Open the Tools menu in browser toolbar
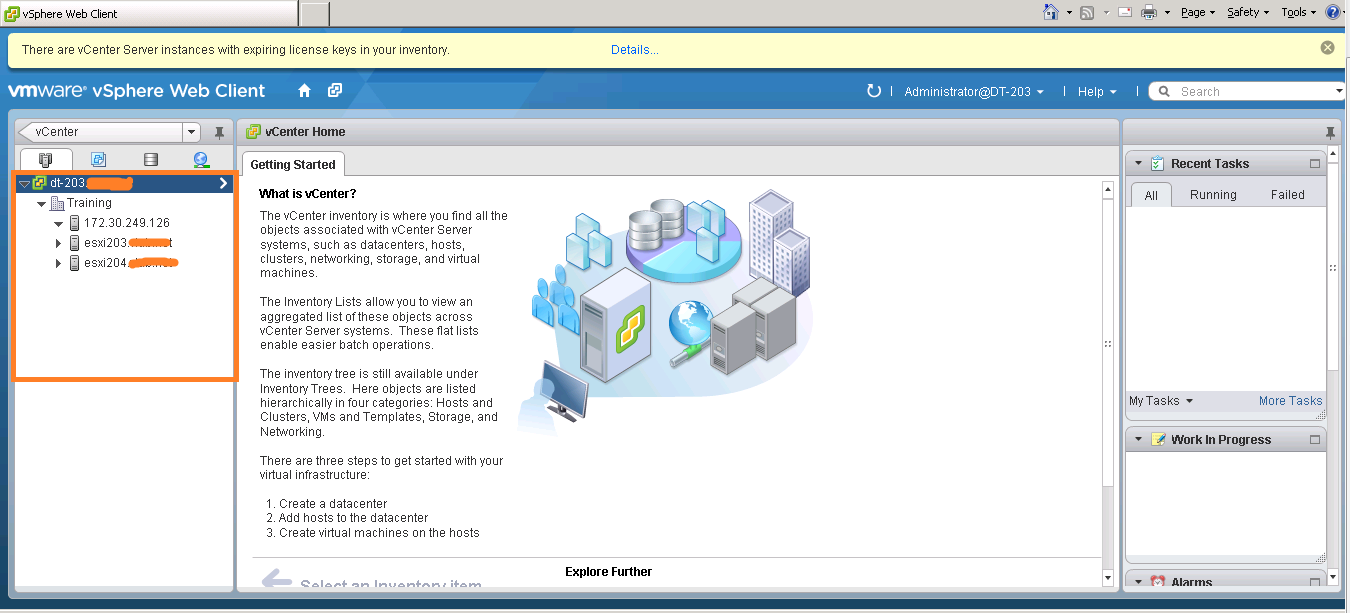1350x613 pixels. pyautogui.click(x=1296, y=11)
